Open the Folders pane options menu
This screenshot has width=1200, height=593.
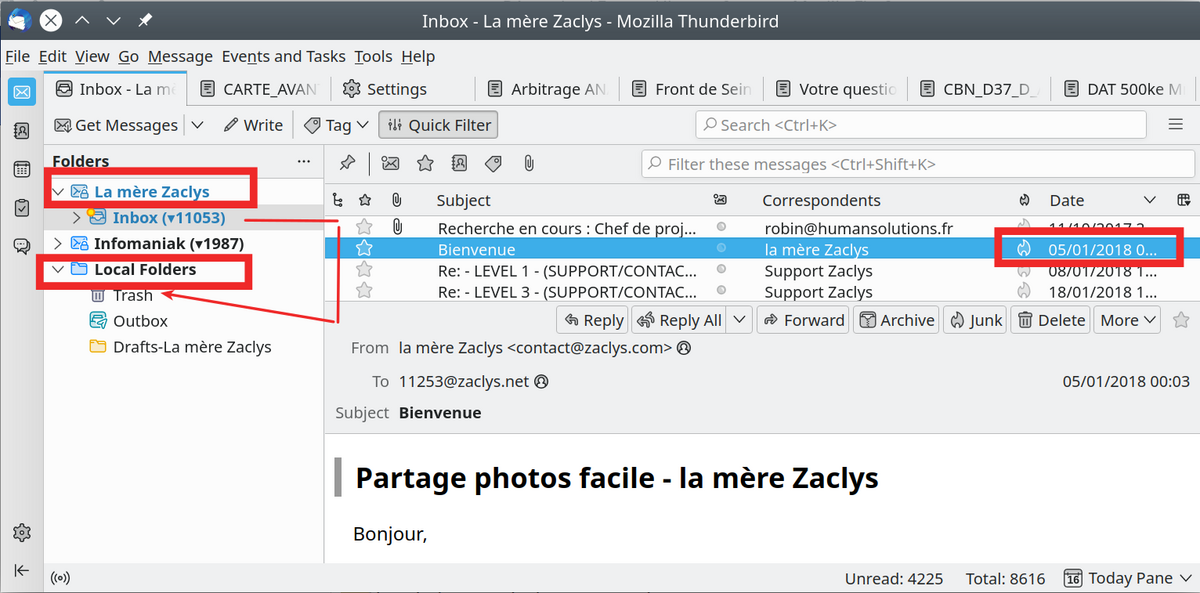[304, 161]
